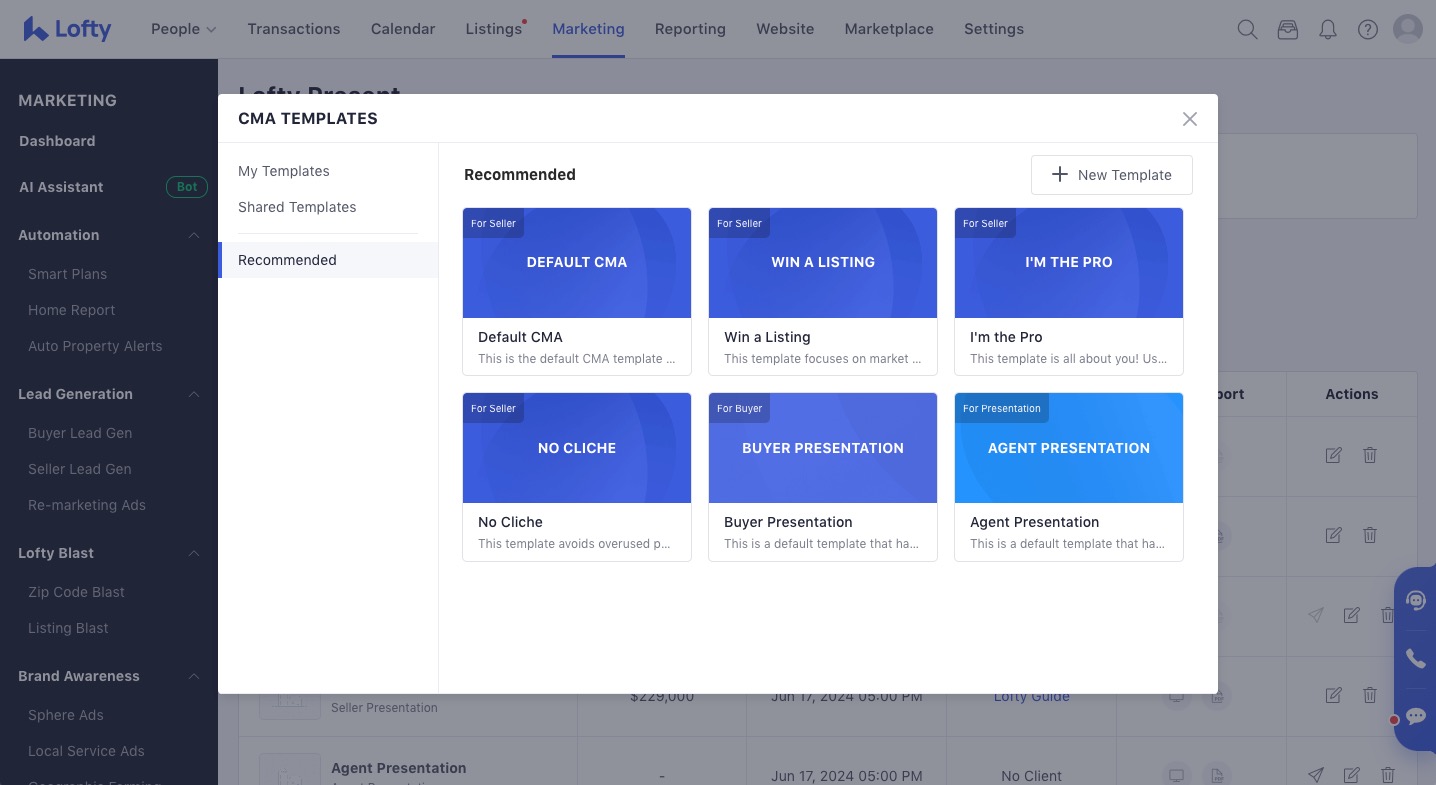This screenshot has height=785, width=1436.
Task: Go to the Transactions menu
Action: tap(294, 29)
